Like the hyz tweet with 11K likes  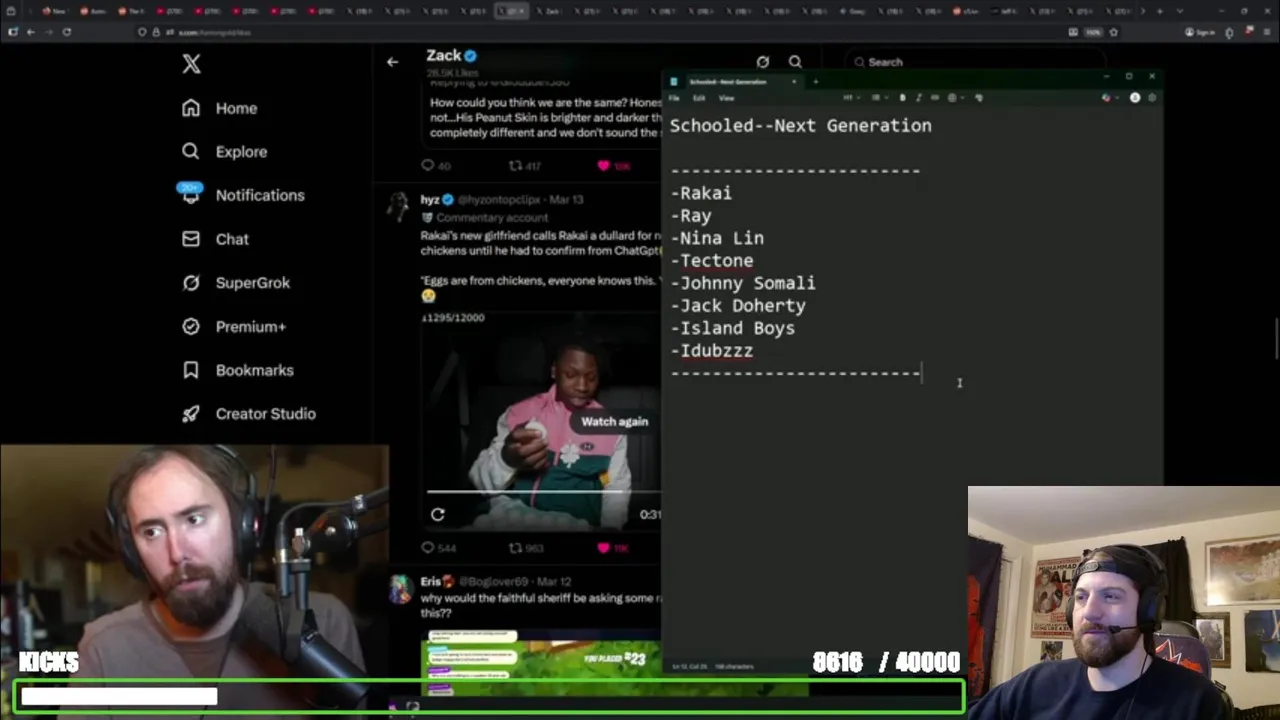tap(614, 548)
